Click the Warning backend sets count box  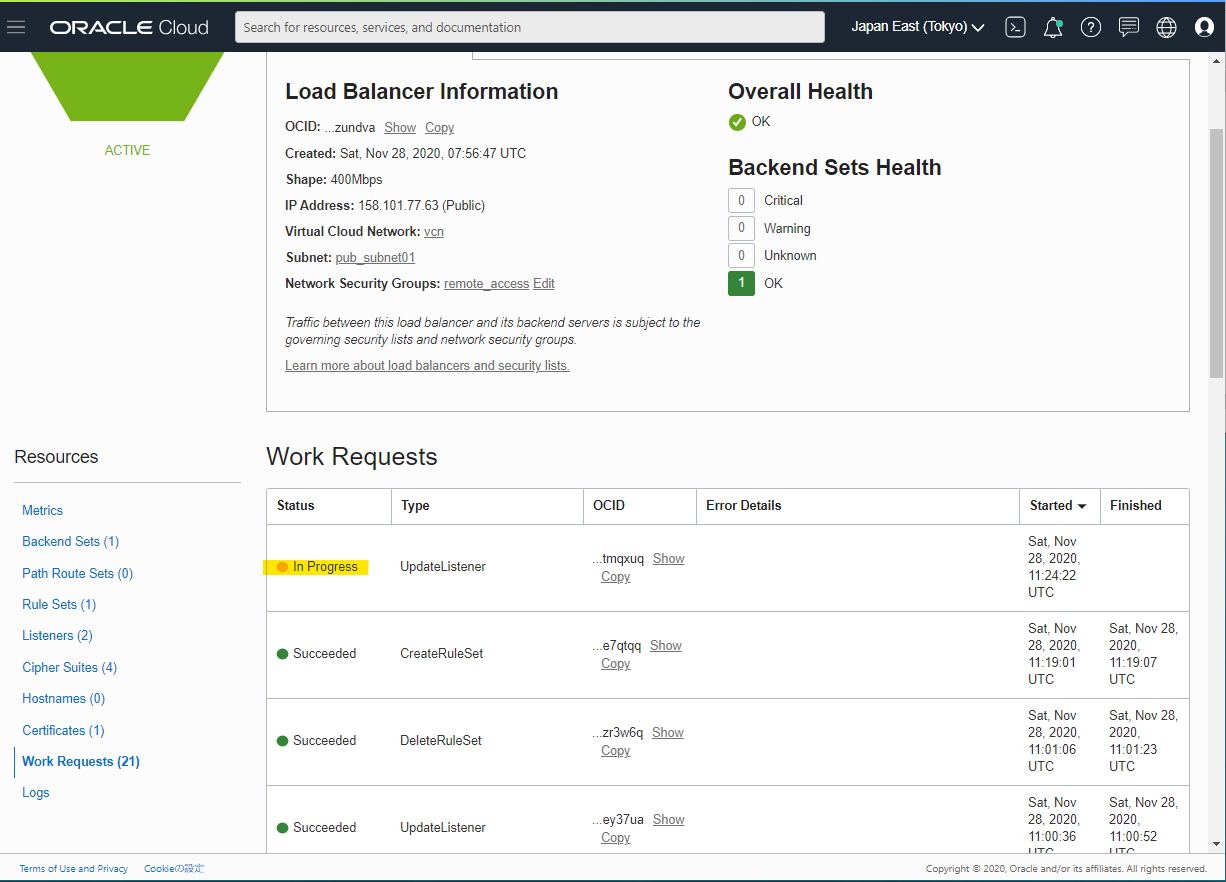point(741,228)
